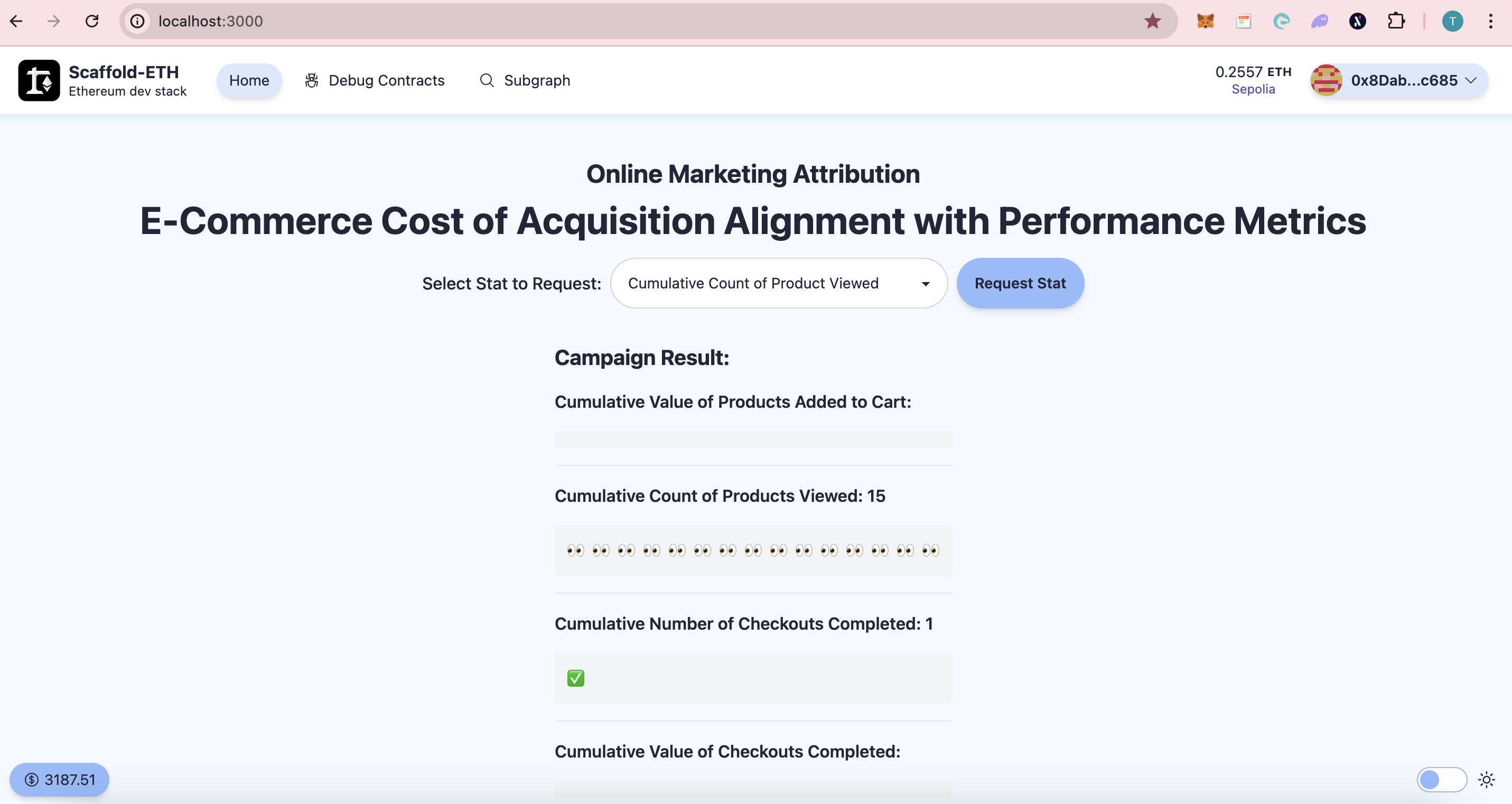View site information icon in address bar

137,21
